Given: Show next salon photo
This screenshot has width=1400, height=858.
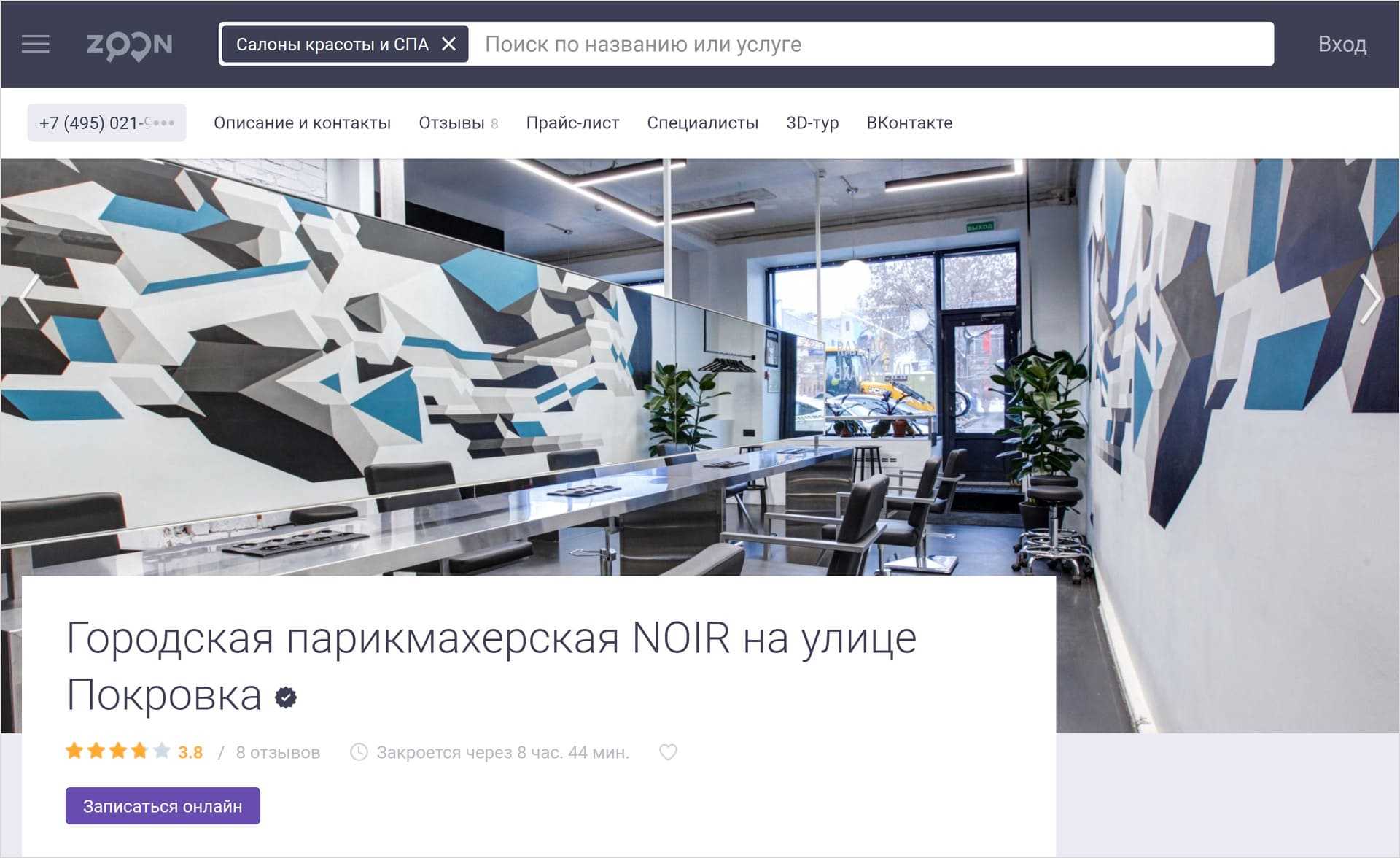Looking at the screenshot, I should [1370, 298].
